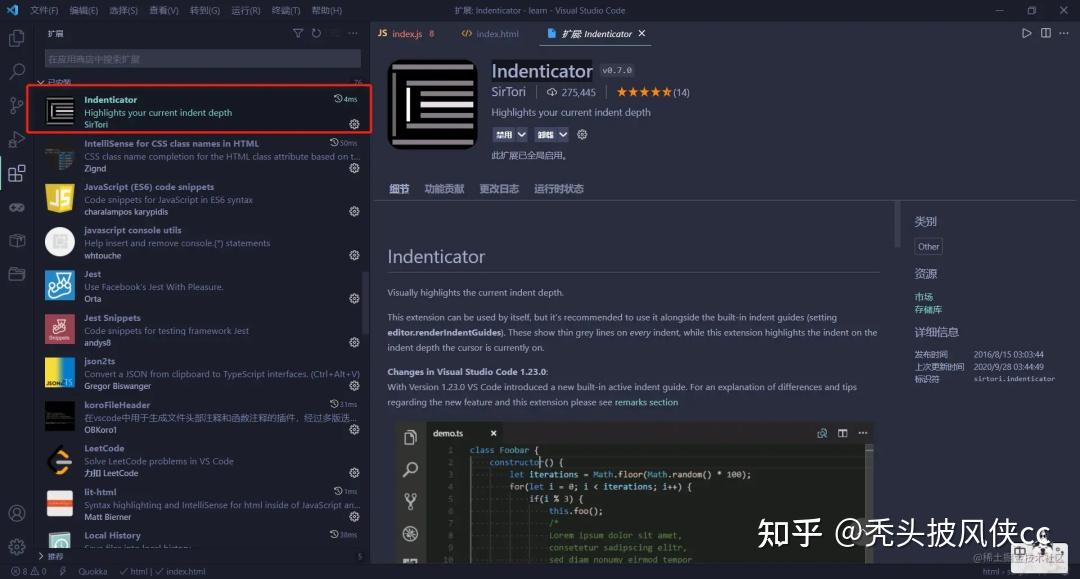Open manage gear for Jest extension
Viewport: 1080px width, 579px height.
[354, 298]
